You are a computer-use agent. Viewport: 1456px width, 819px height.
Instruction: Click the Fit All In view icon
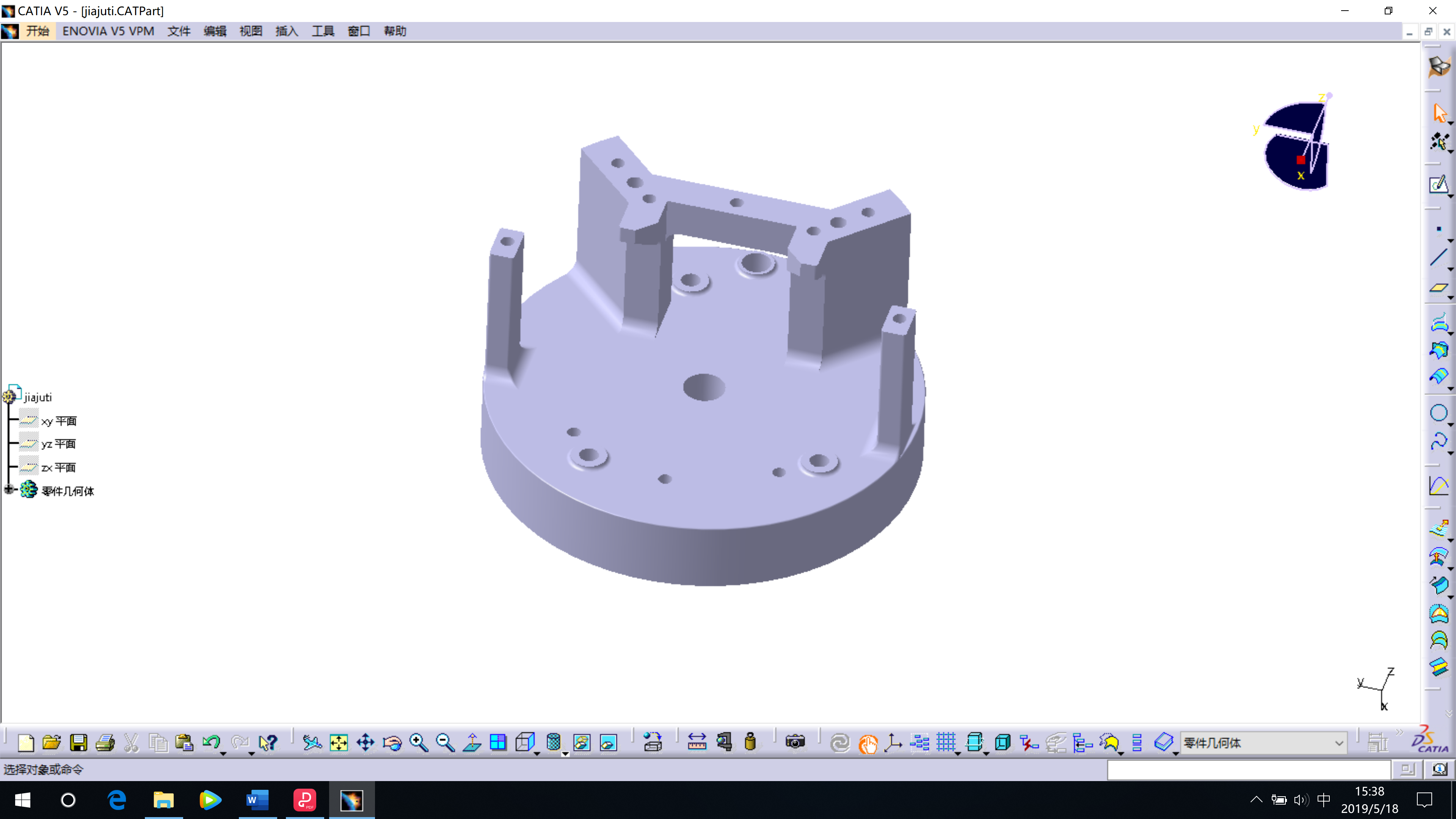339,743
